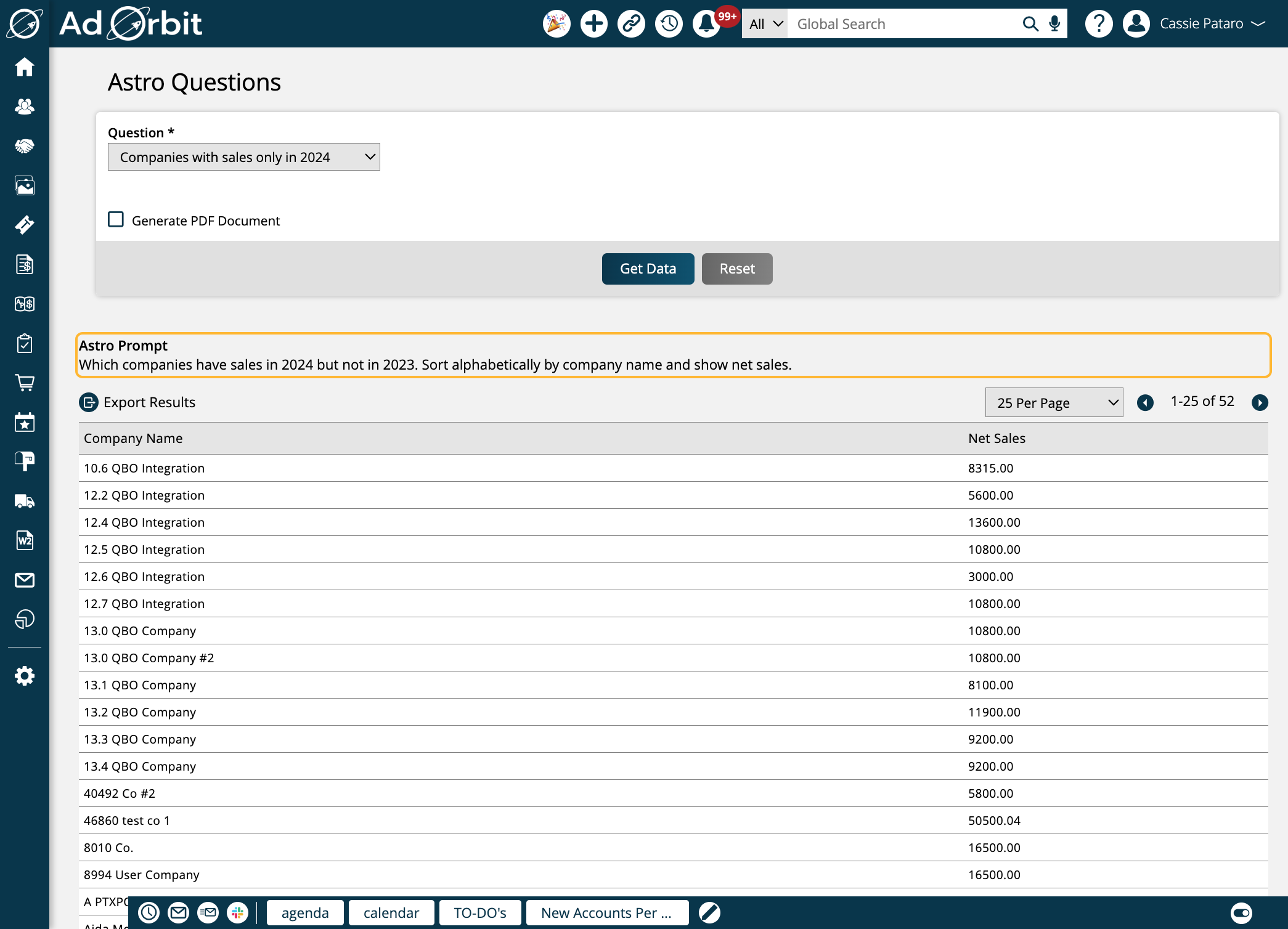Click the chain link icon in header
The image size is (1288, 929).
[x=632, y=24]
